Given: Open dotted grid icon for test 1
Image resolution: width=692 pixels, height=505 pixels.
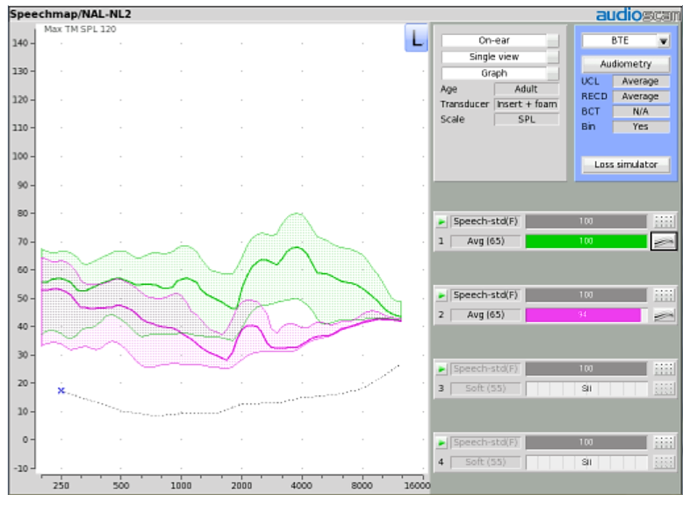Looking at the screenshot, I should pos(664,222).
